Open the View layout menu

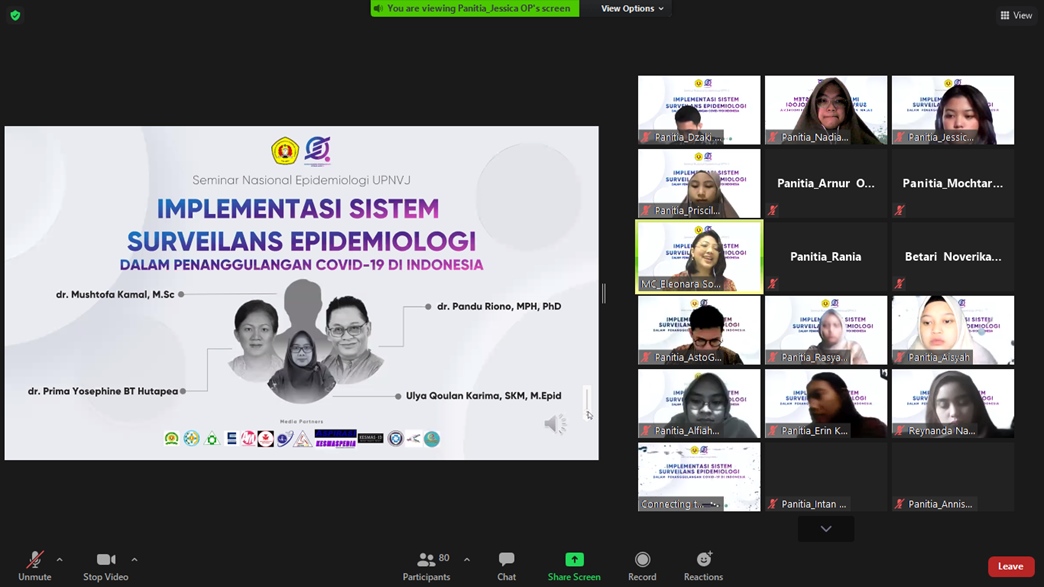click(x=1016, y=15)
